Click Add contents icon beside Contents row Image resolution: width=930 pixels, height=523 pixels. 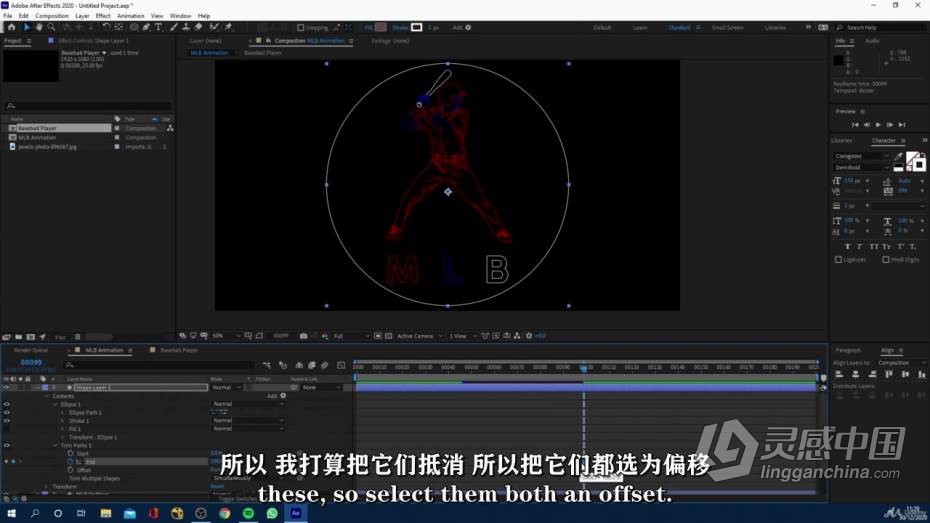coord(283,396)
